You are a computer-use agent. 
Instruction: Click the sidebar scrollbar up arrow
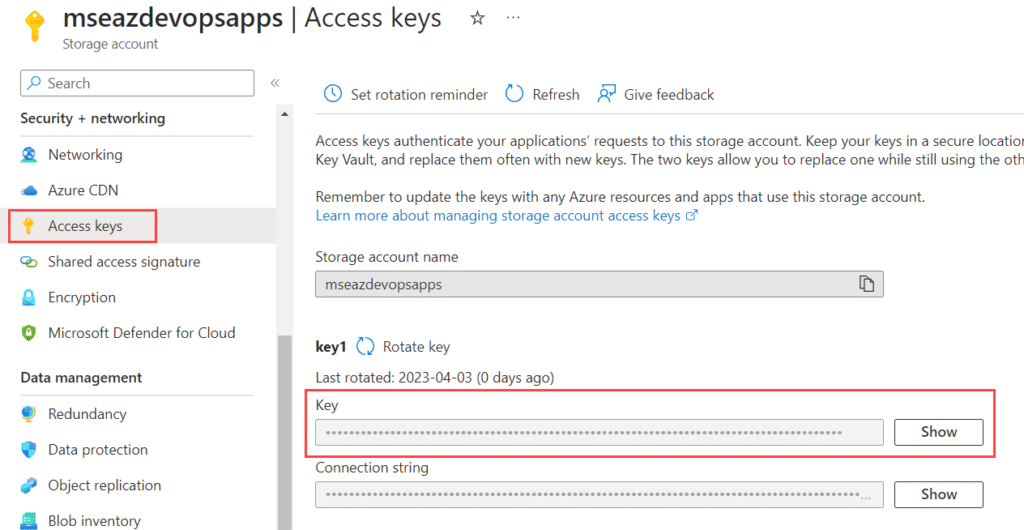(284, 114)
